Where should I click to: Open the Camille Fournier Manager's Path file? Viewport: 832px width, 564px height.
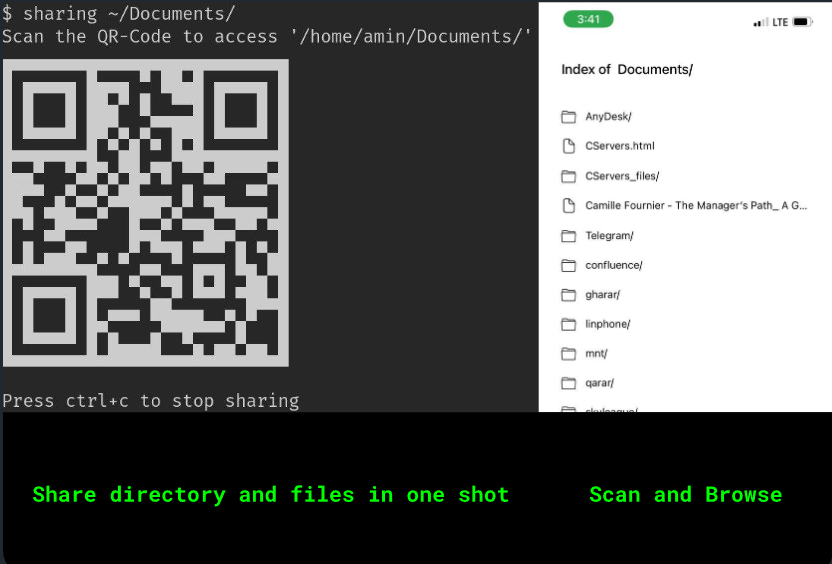click(x=696, y=205)
